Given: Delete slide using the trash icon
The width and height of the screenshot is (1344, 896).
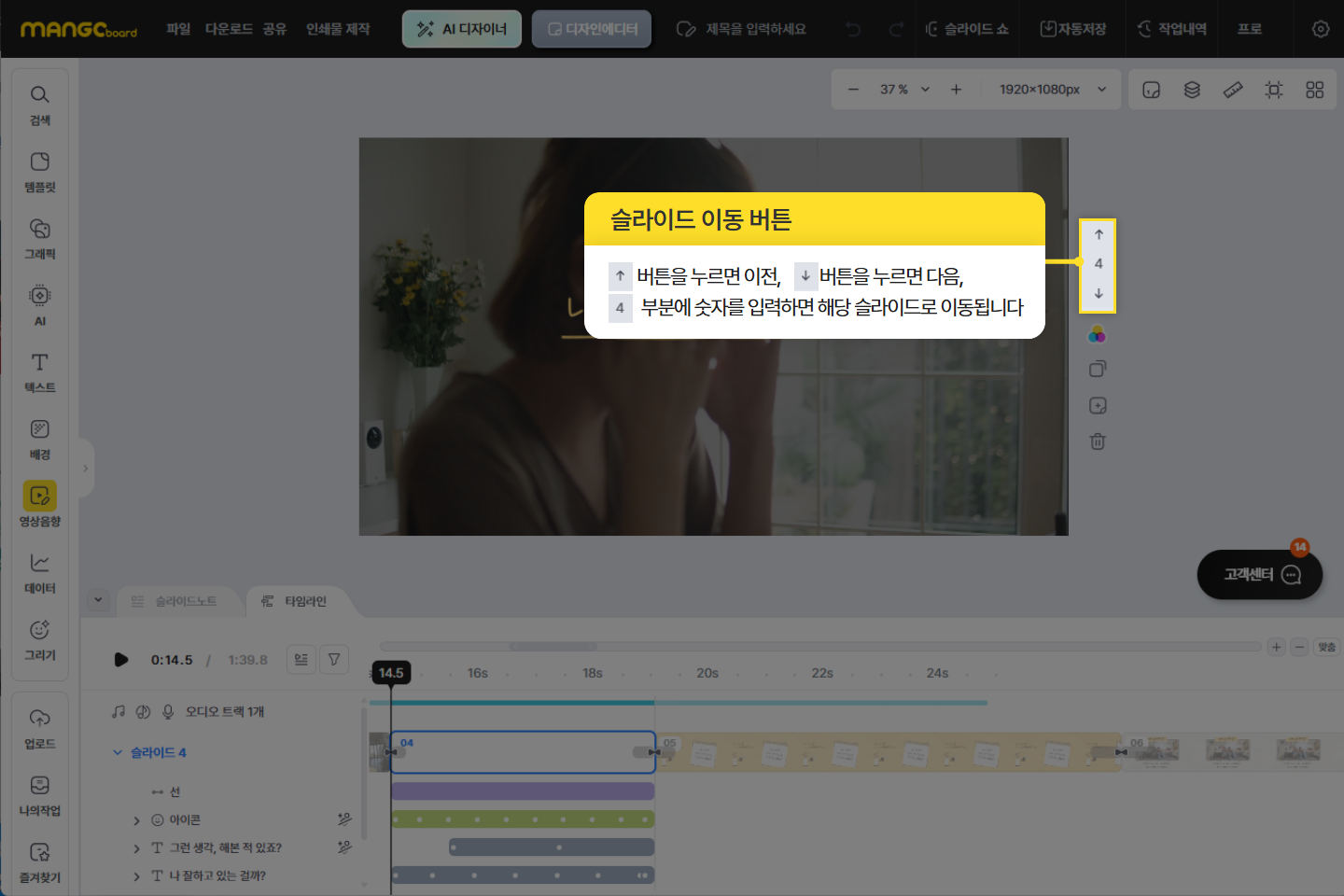Looking at the screenshot, I should point(1098,441).
